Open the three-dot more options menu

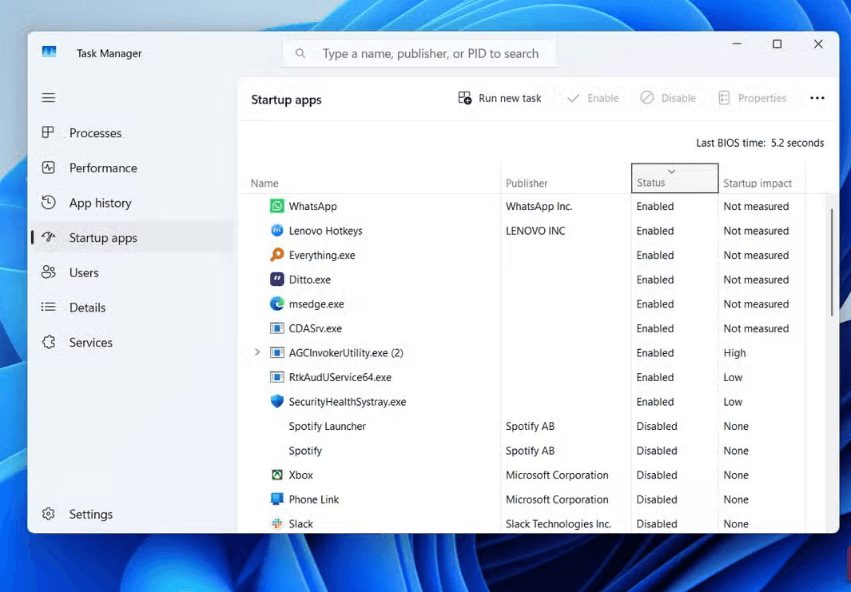point(817,98)
